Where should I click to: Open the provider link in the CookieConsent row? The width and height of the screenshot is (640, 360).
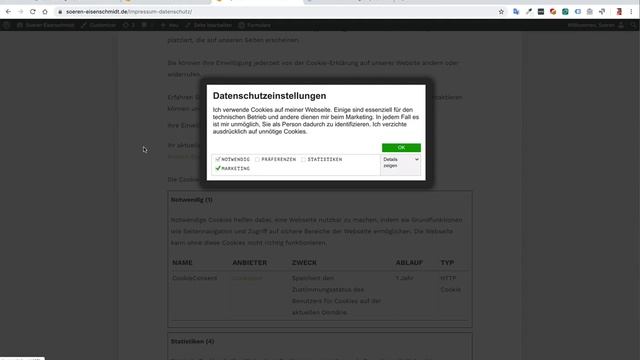coord(247,278)
